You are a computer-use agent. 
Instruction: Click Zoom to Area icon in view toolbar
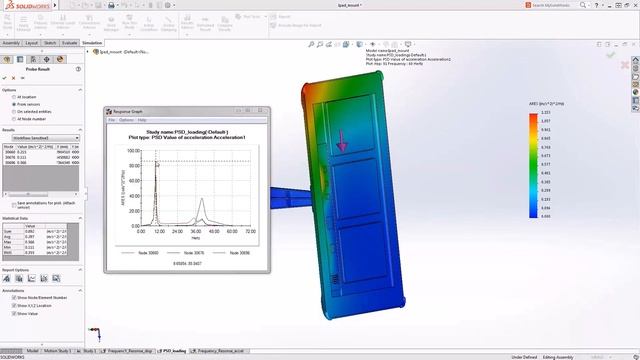click(x=320, y=44)
